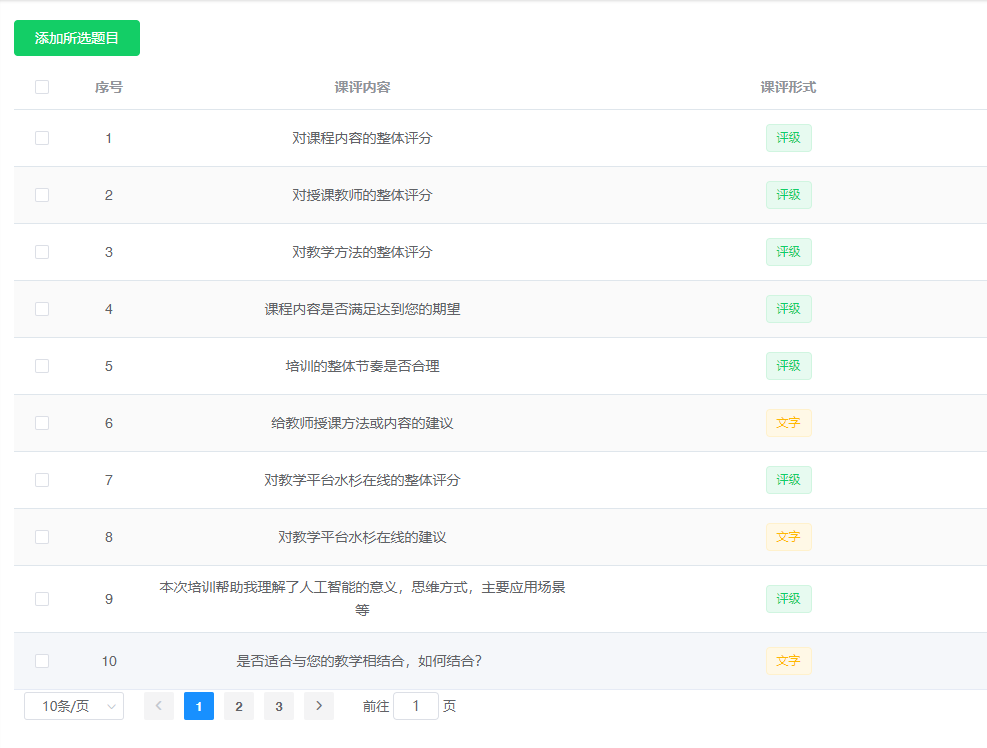Jump to page 3 in pagination

278,706
